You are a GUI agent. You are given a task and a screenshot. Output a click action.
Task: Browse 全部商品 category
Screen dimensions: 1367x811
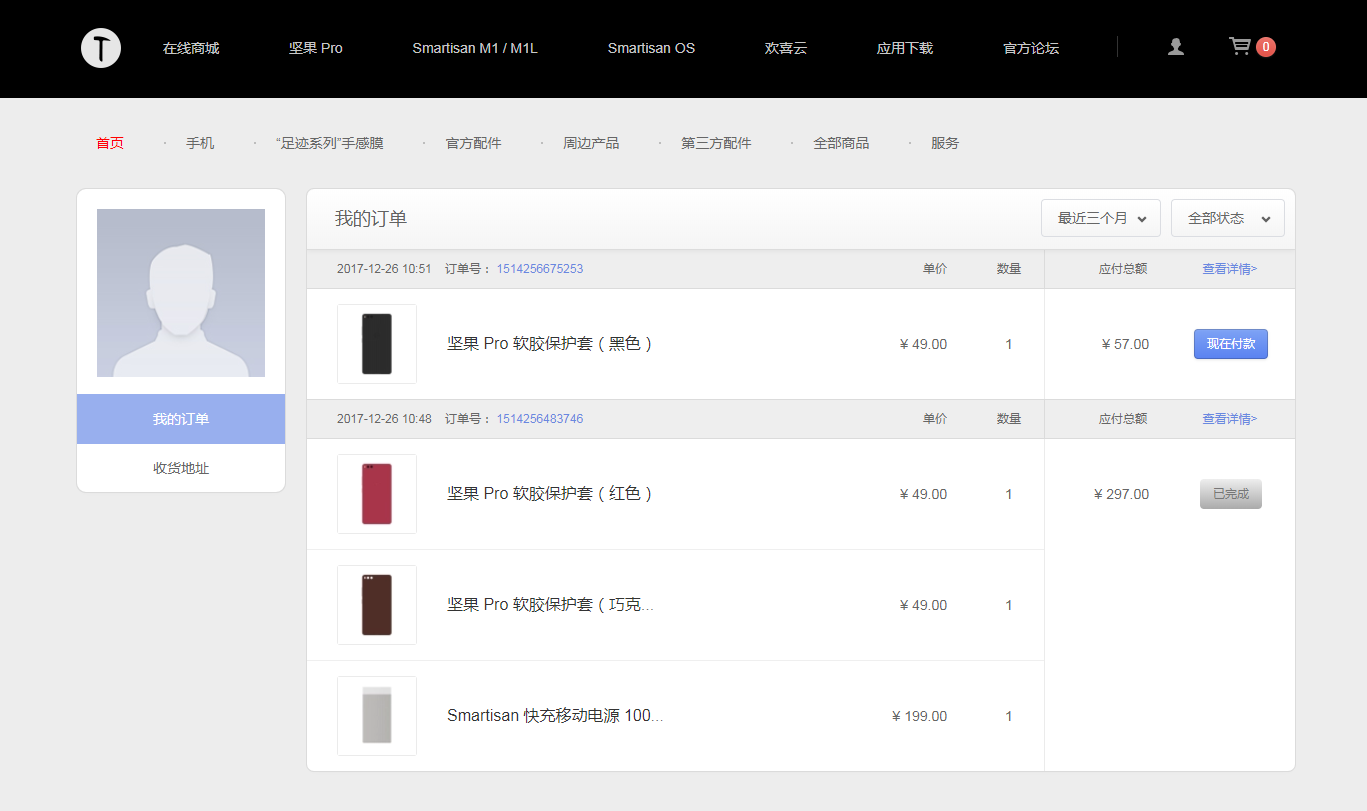841,143
